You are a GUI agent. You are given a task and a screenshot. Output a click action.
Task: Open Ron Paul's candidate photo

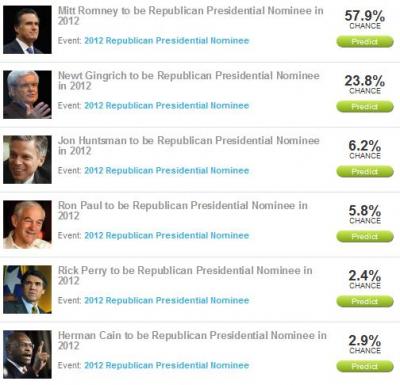tap(27, 225)
